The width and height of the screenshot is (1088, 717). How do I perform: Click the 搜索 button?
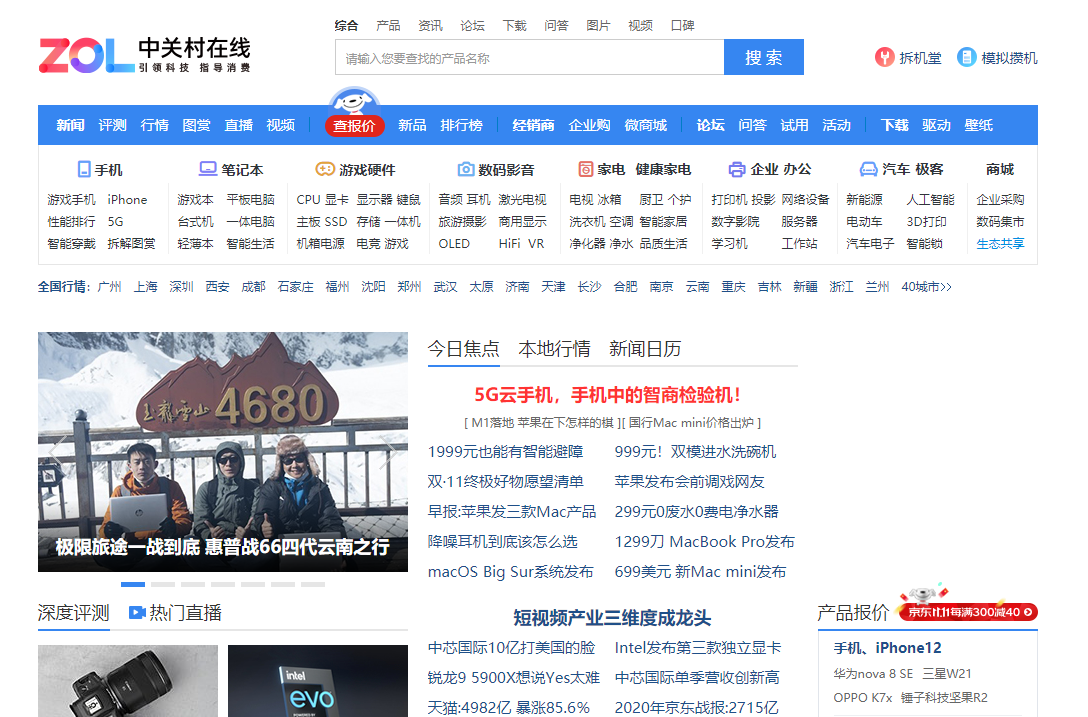(763, 58)
